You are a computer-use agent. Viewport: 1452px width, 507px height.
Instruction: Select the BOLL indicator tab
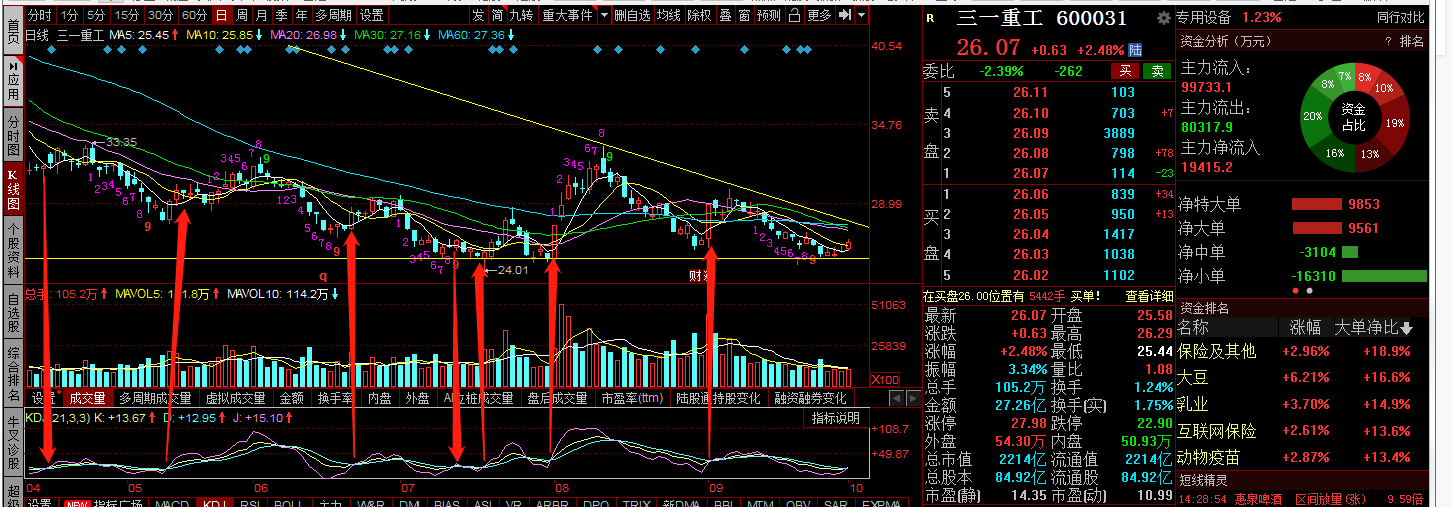point(288,503)
